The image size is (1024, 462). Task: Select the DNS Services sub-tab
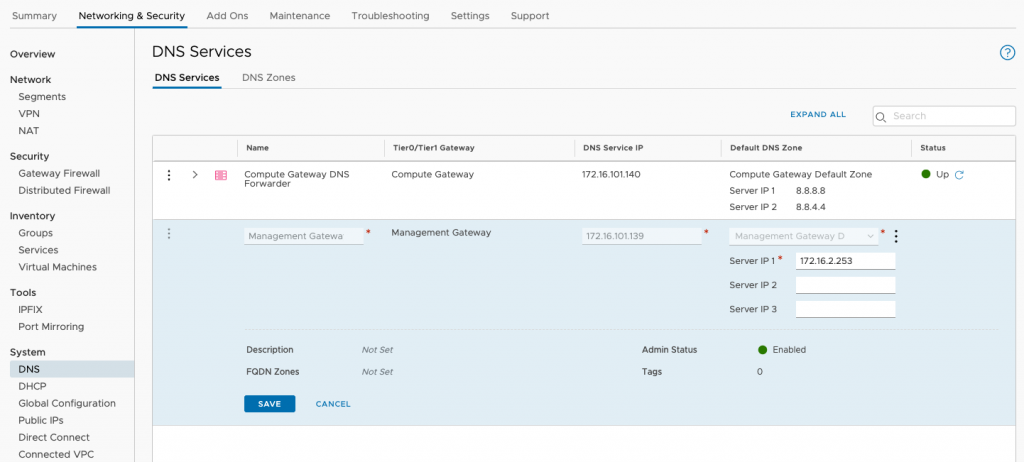click(187, 77)
